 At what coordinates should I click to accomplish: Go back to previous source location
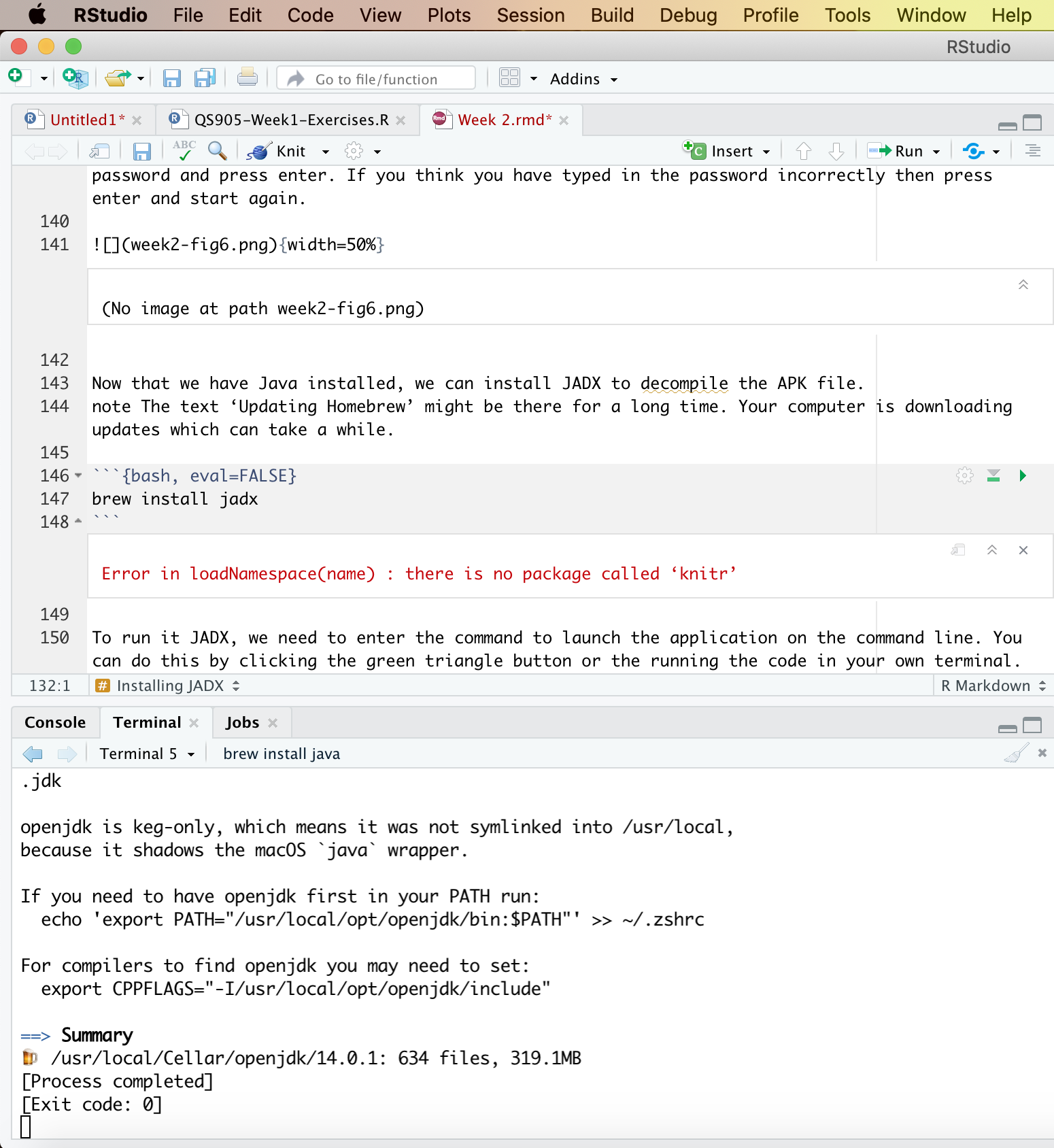[x=34, y=151]
